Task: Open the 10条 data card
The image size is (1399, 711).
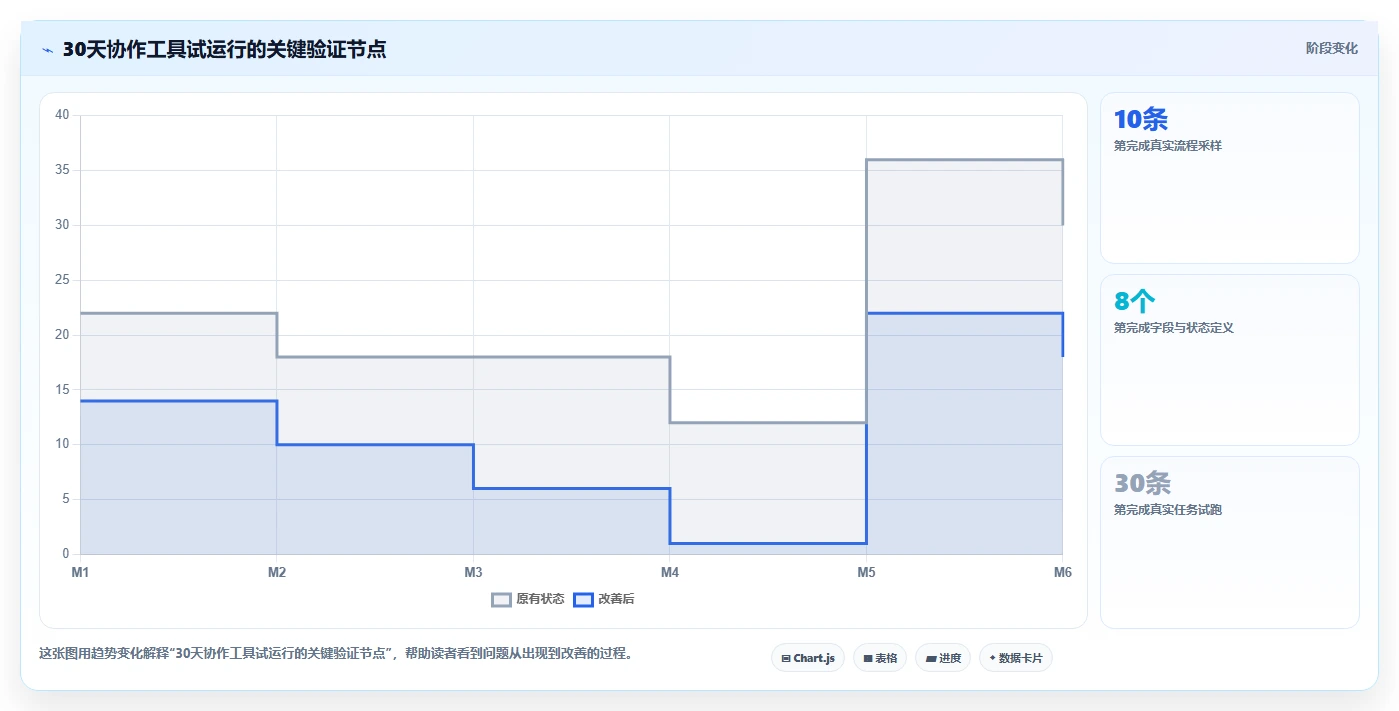Action: 1230,178
